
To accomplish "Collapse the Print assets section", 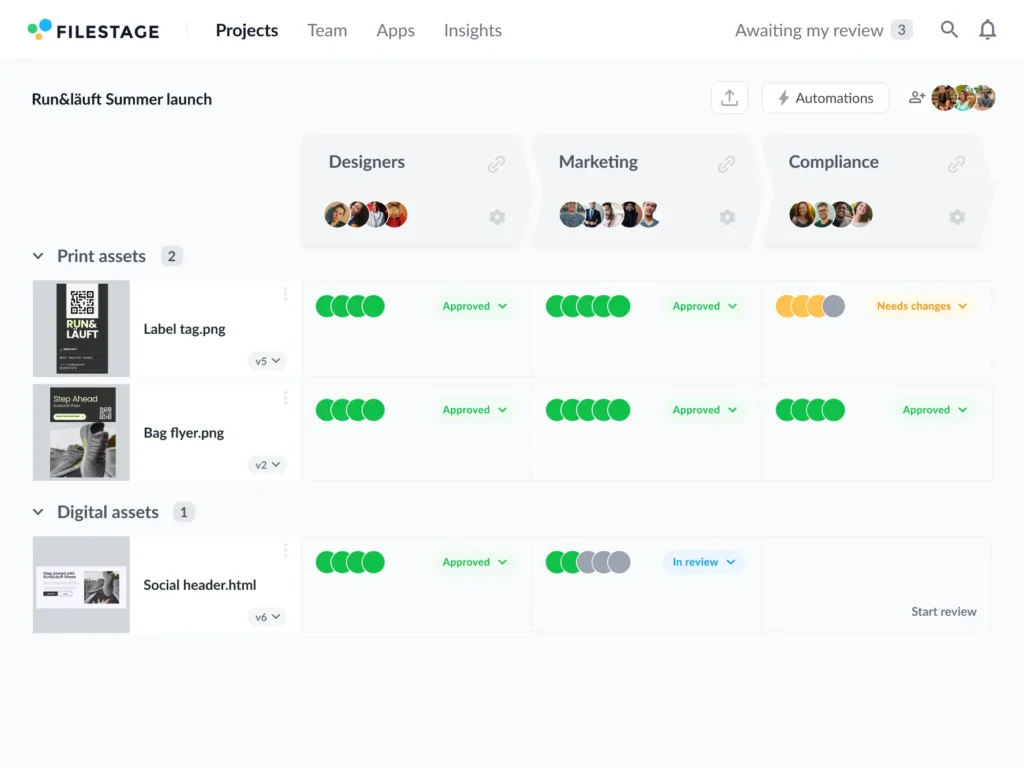I will click(x=38, y=256).
